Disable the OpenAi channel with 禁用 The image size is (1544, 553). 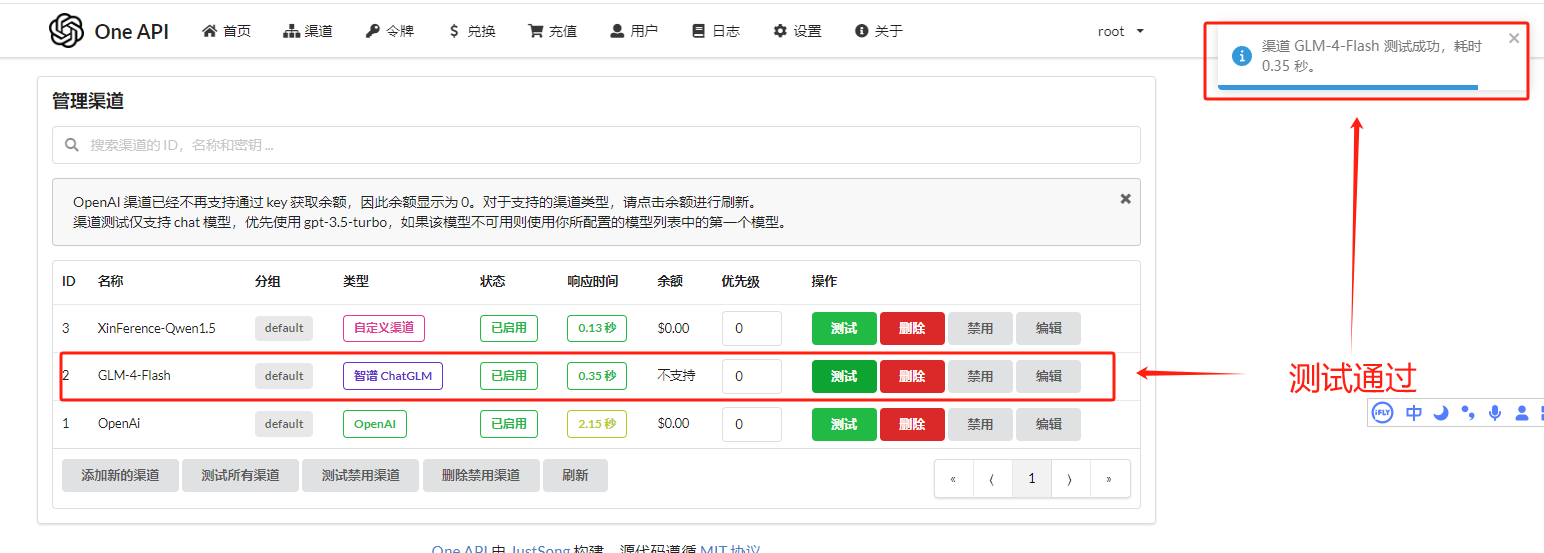[x=980, y=424]
